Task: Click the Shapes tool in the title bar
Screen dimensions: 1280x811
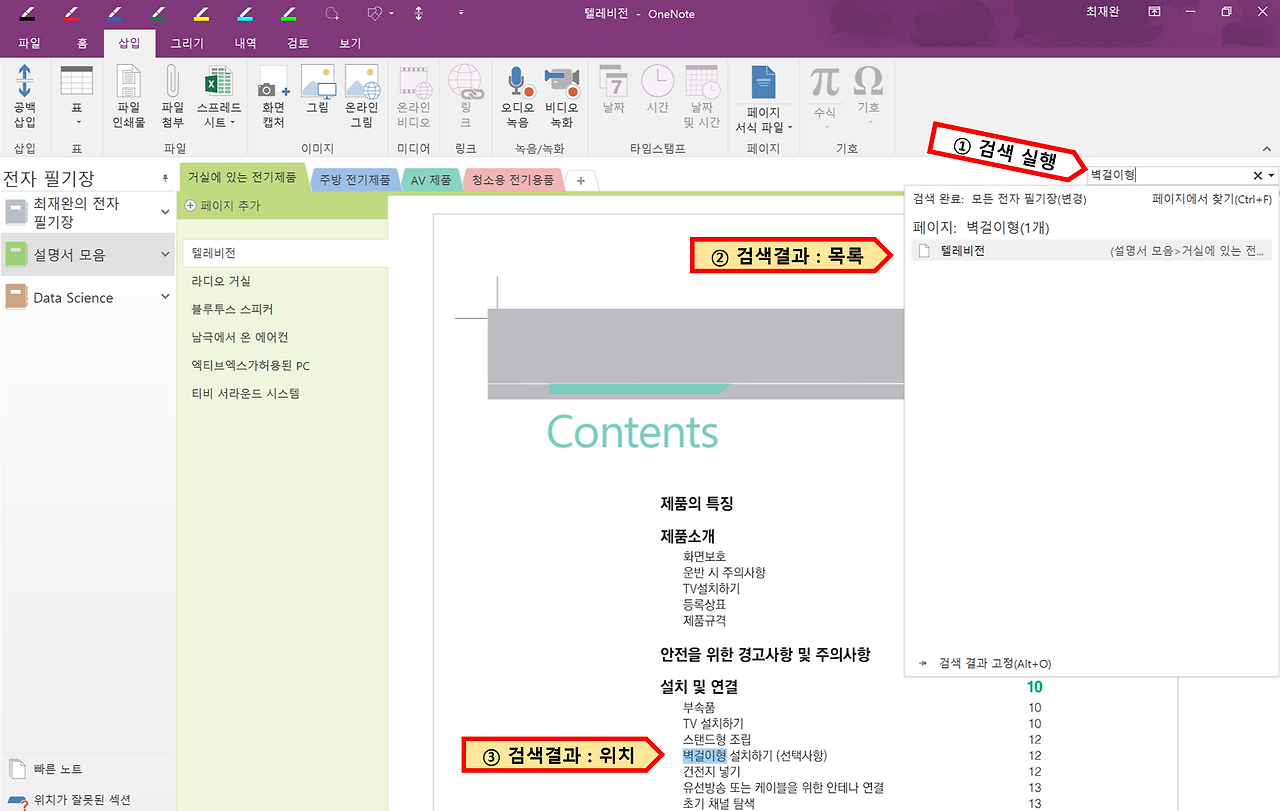Action: [x=375, y=14]
